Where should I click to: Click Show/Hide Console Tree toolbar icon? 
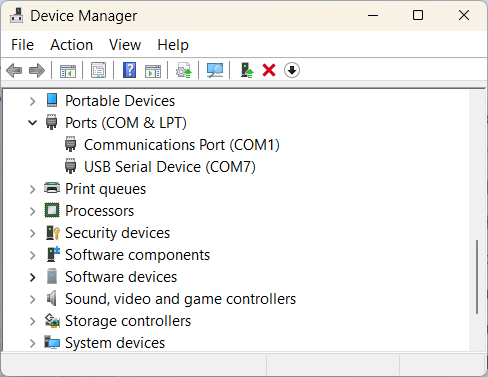coord(68,70)
